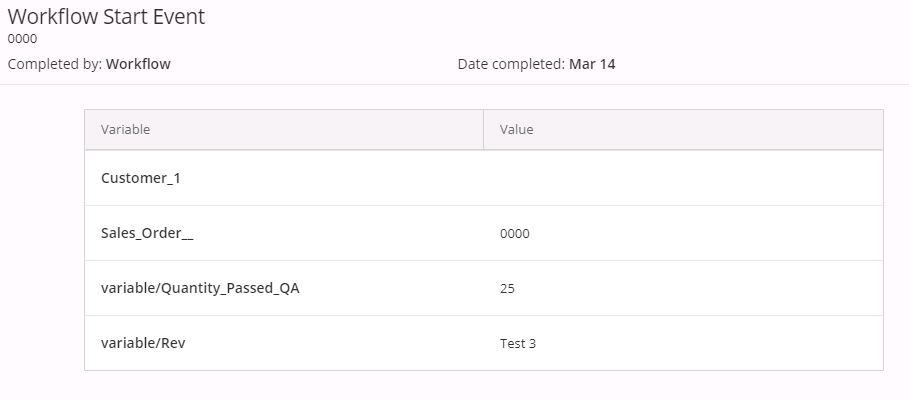
Task: Select the Customer_1 variable row
Action: 141,178
